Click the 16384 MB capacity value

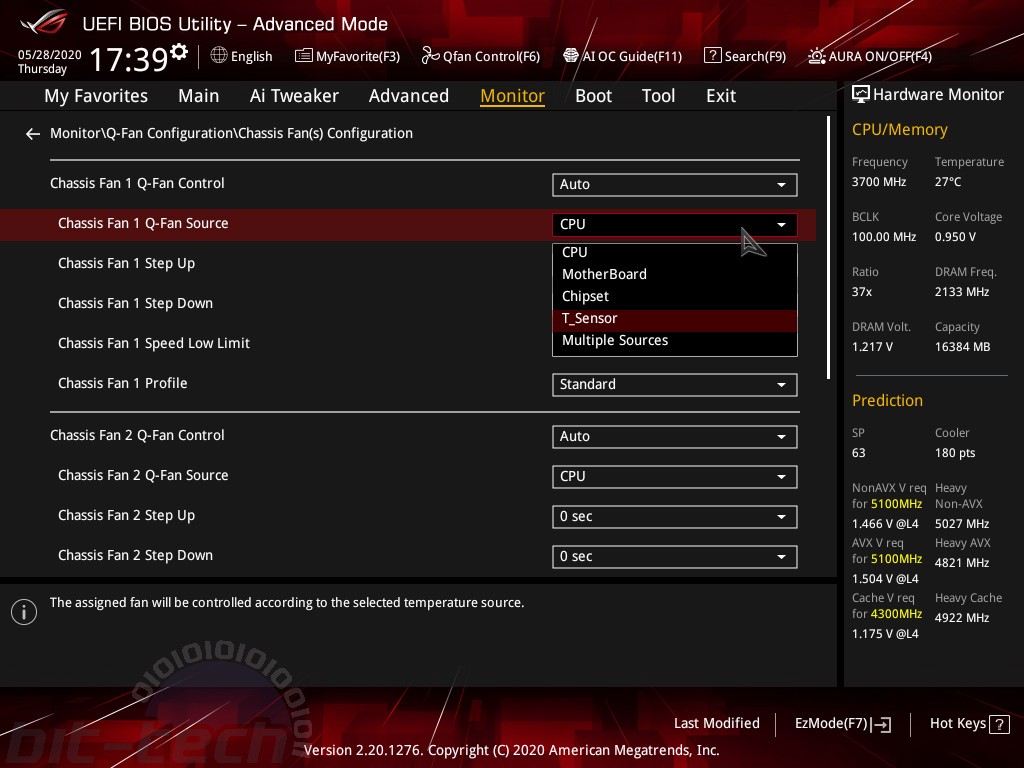pyautogui.click(x=962, y=347)
